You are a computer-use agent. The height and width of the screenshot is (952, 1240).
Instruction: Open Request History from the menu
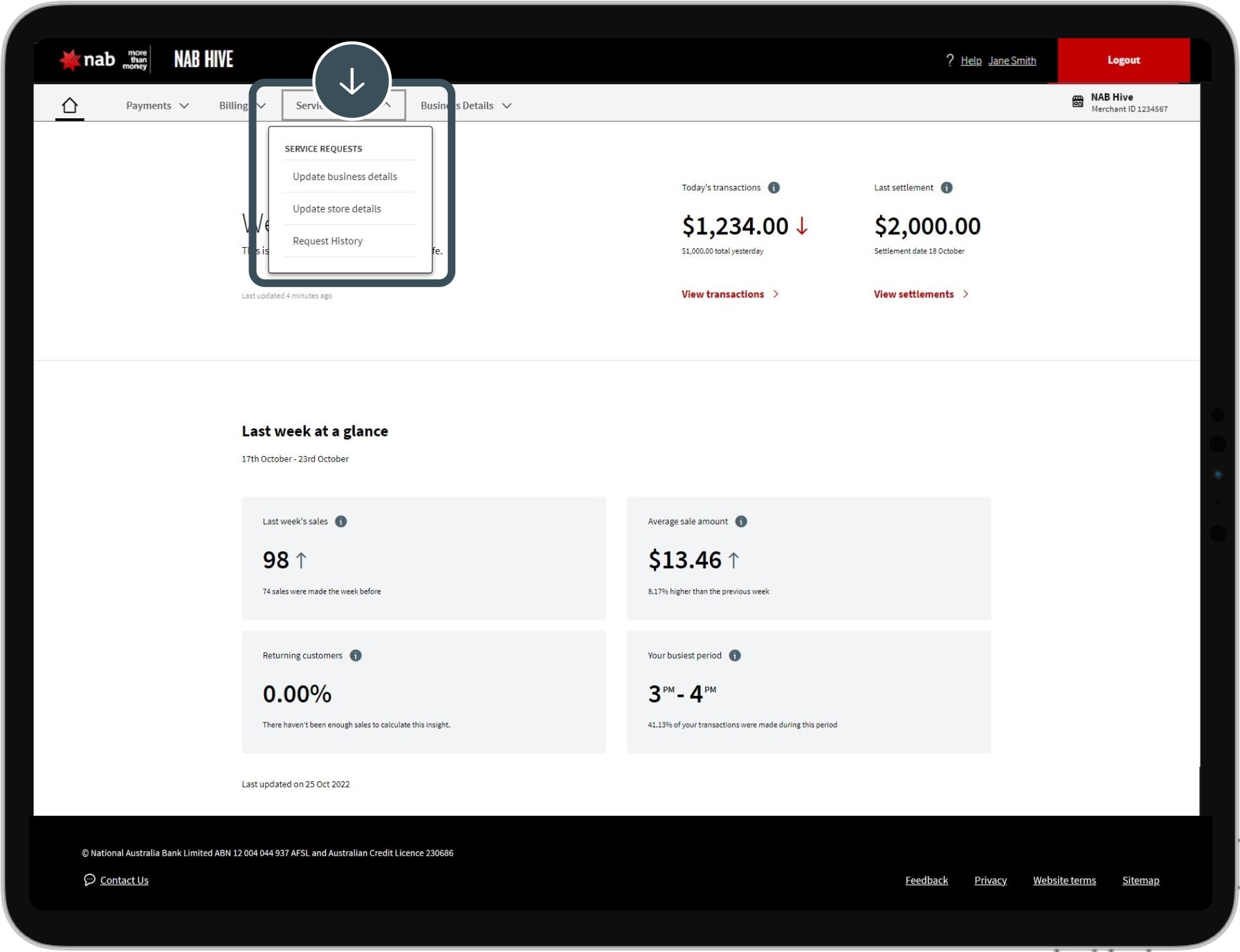coord(327,241)
